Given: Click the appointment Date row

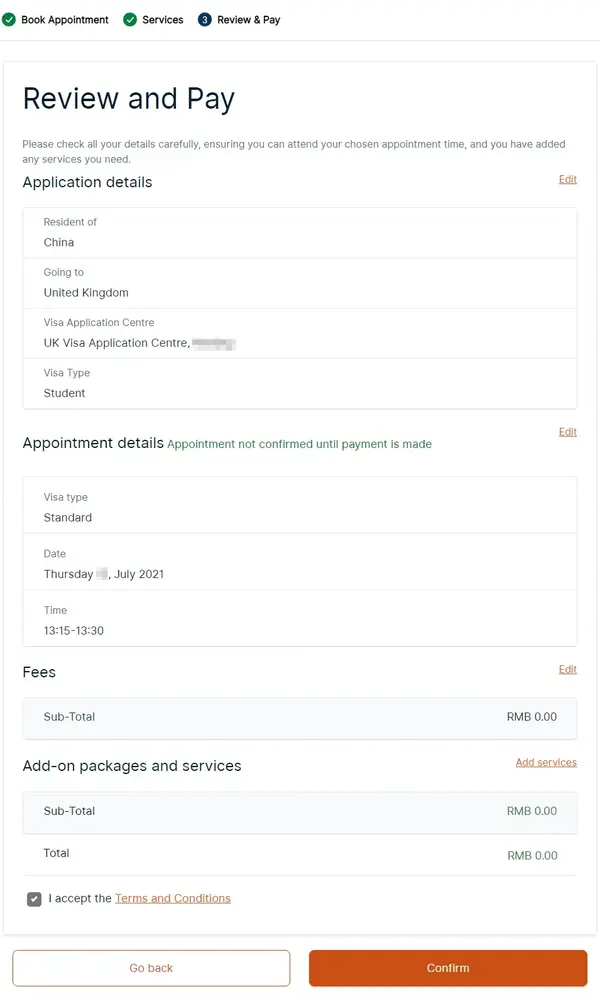Looking at the screenshot, I should pos(300,564).
